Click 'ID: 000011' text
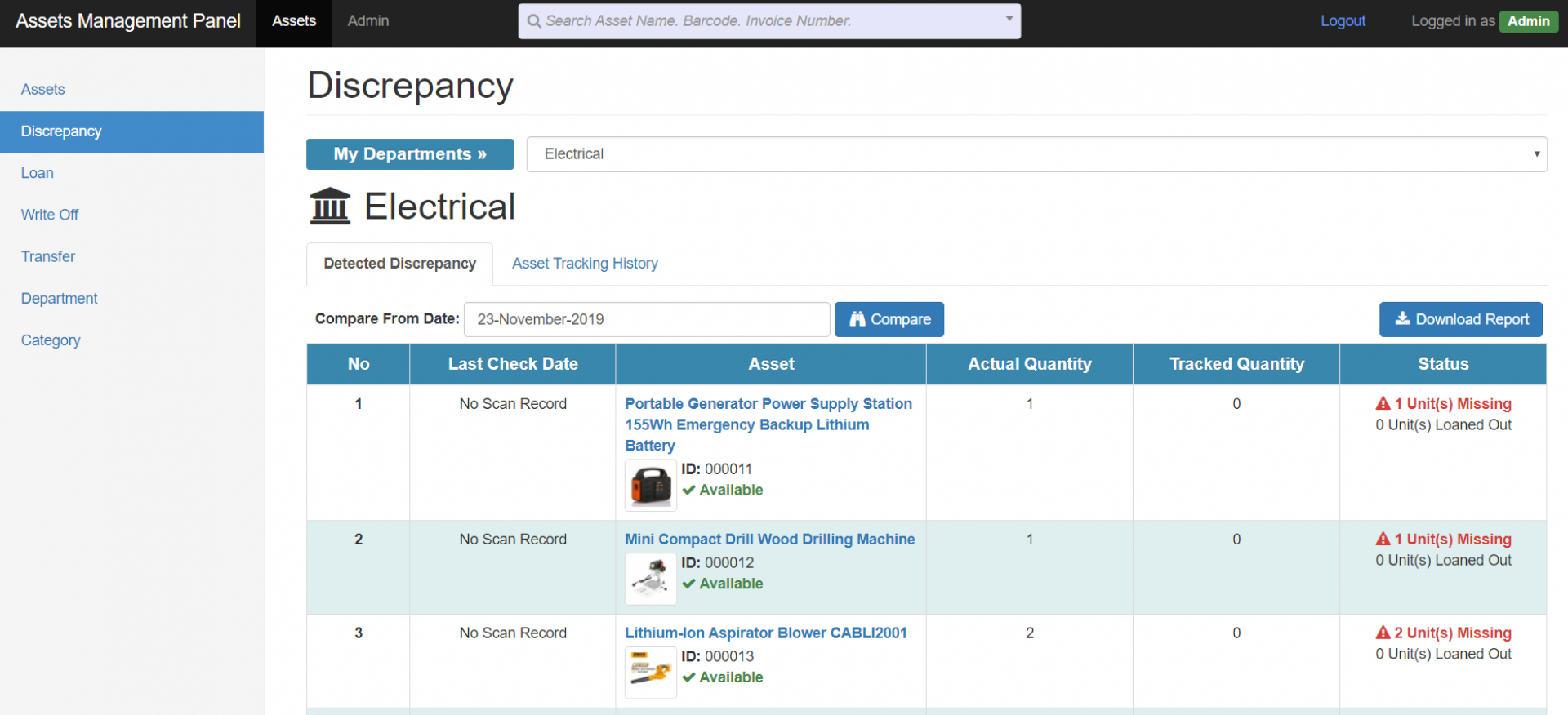 tap(717, 469)
